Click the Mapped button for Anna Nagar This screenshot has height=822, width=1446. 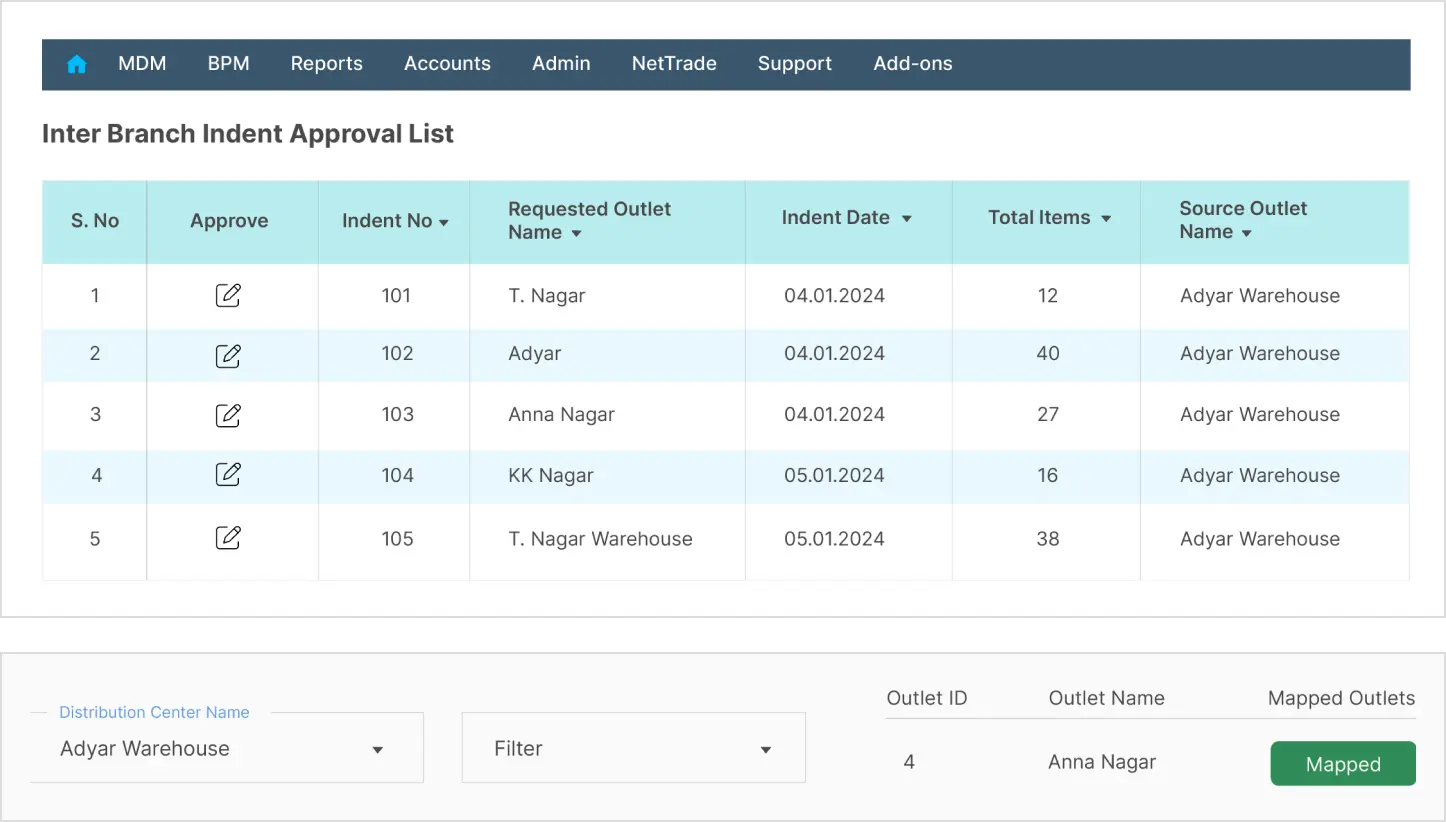1342,762
